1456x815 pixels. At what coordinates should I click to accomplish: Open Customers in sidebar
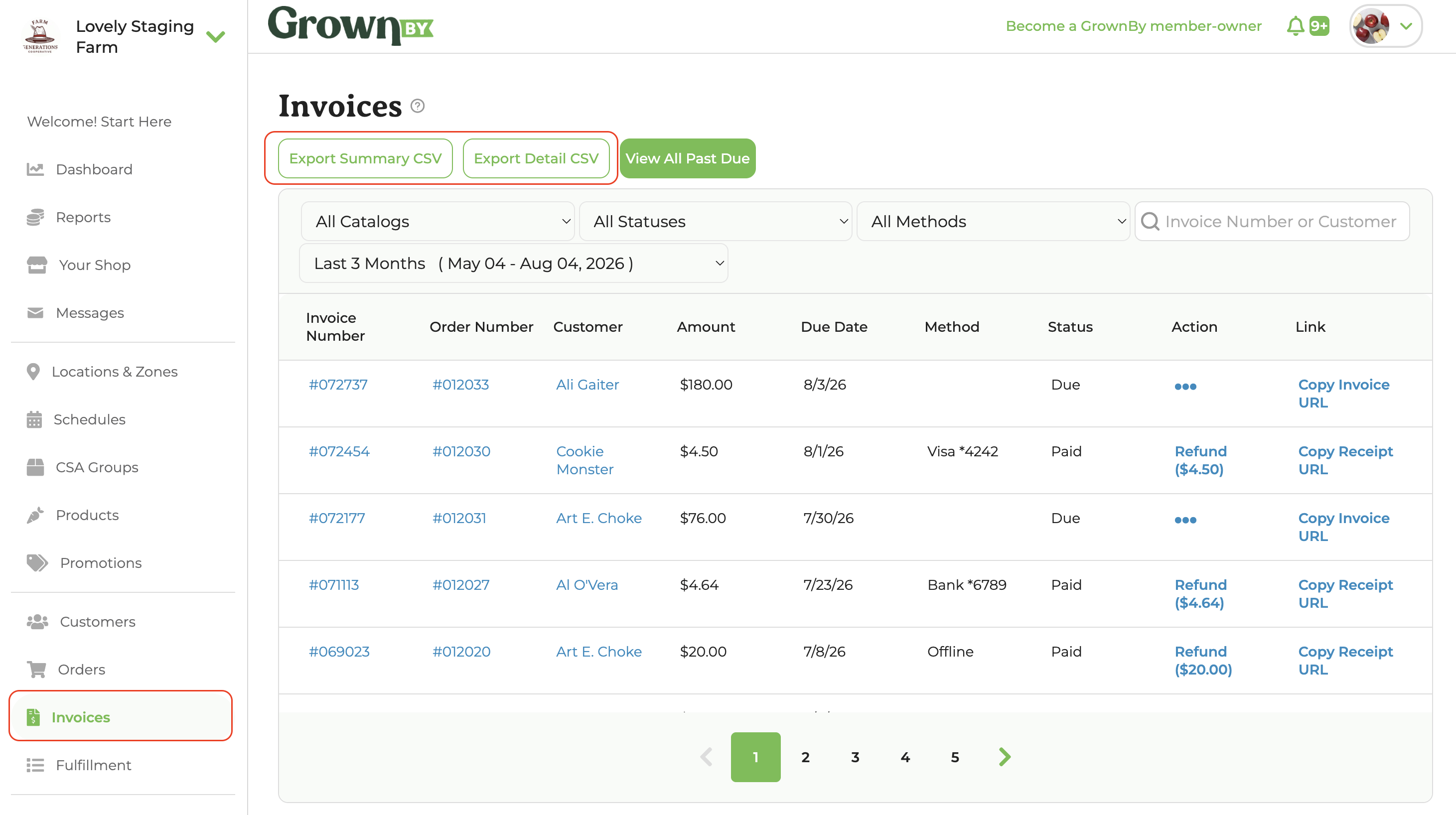coord(97,622)
